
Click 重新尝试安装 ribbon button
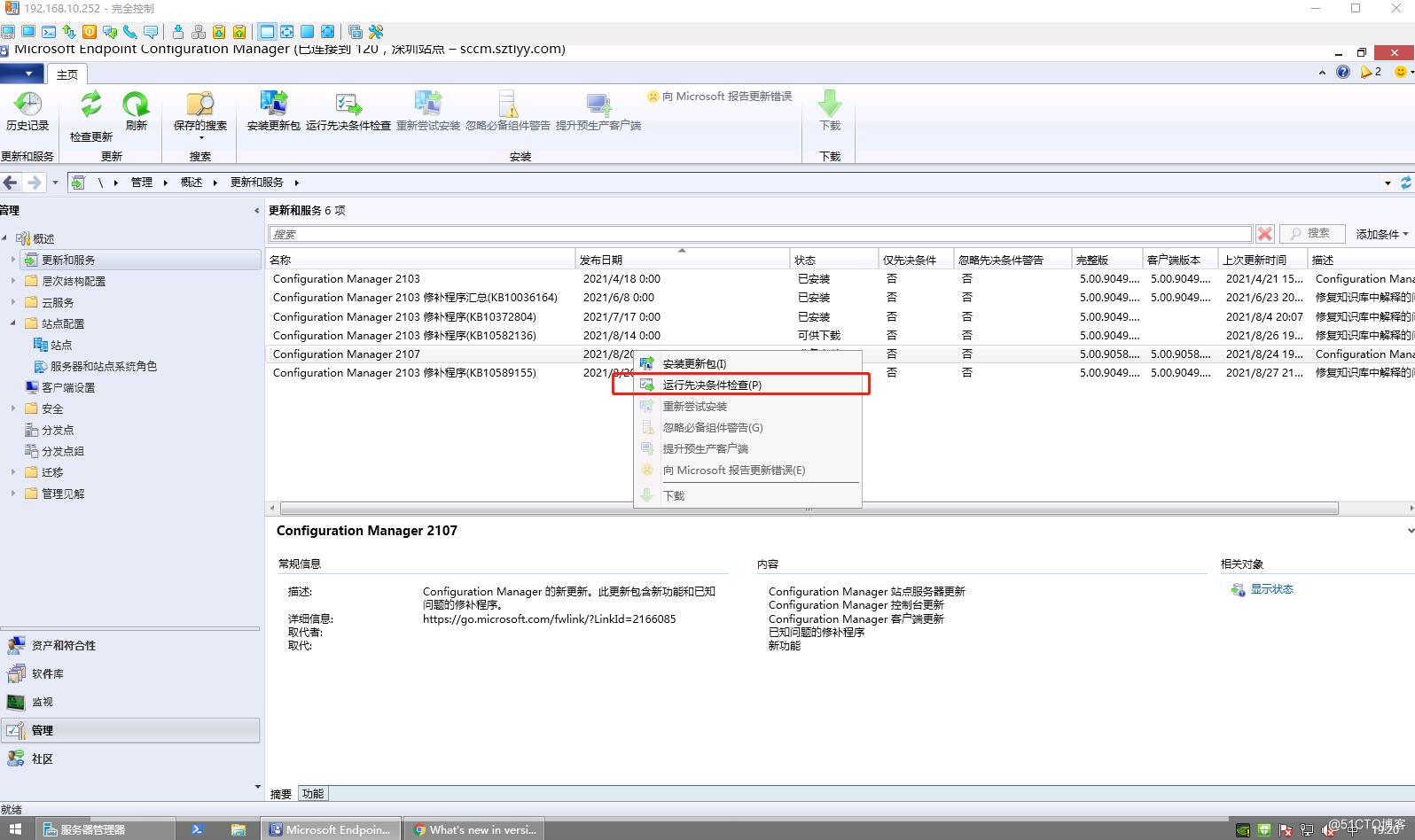428,112
